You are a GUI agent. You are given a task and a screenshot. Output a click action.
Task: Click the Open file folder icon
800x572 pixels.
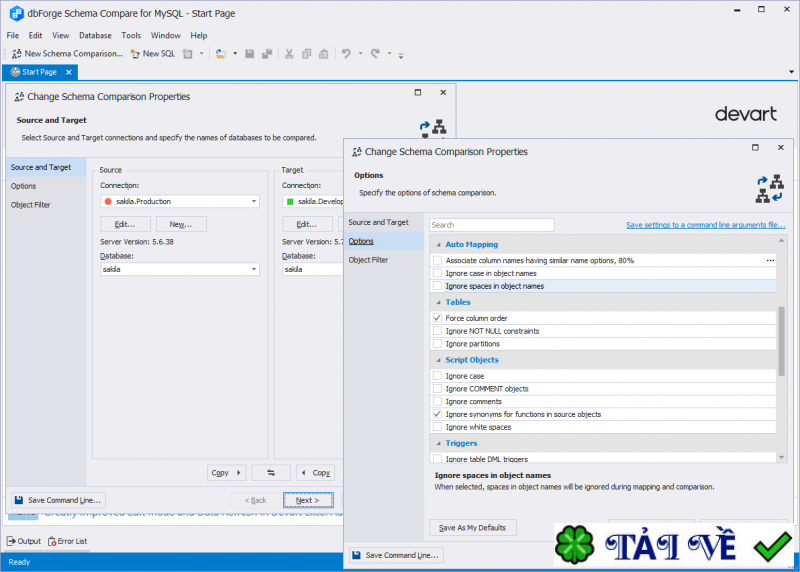tap(220, 54)
